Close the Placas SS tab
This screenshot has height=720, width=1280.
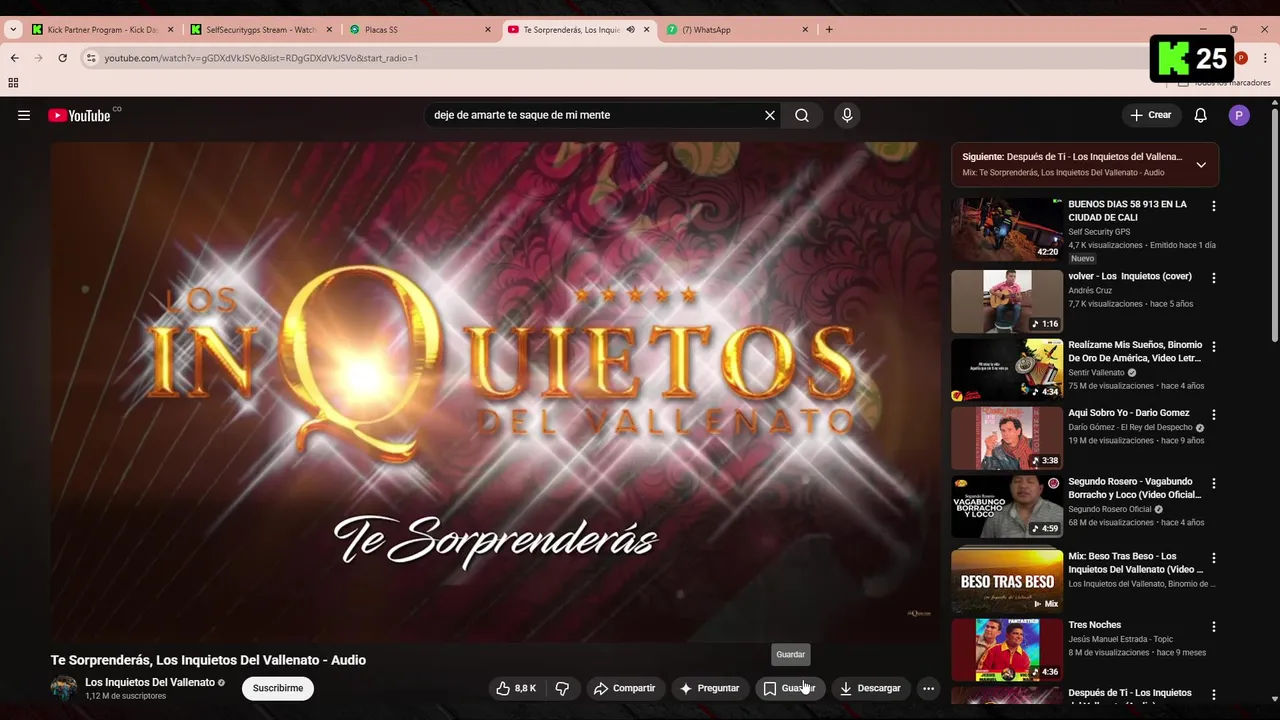coord(488,30)
